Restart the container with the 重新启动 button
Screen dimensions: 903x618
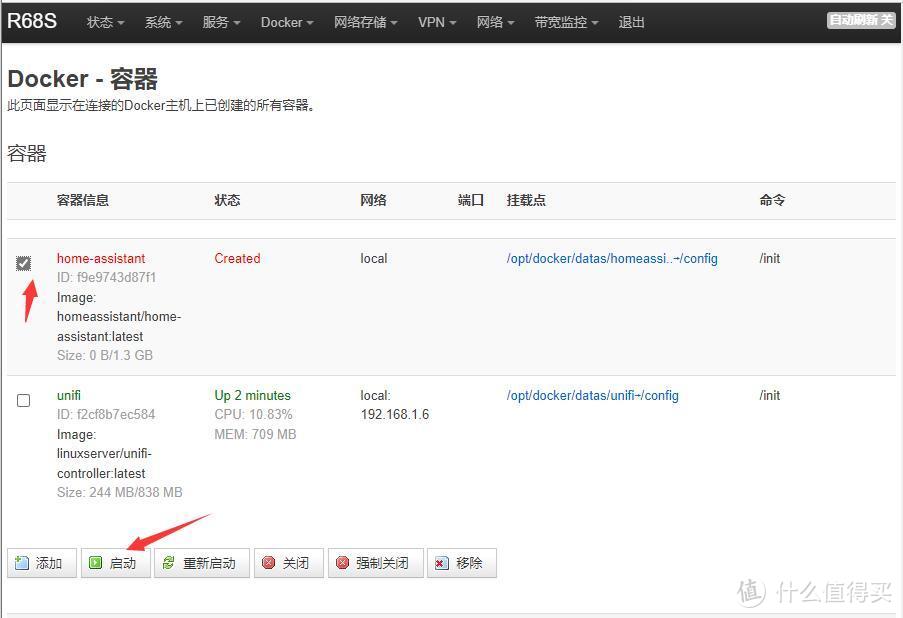click(202, 563)
